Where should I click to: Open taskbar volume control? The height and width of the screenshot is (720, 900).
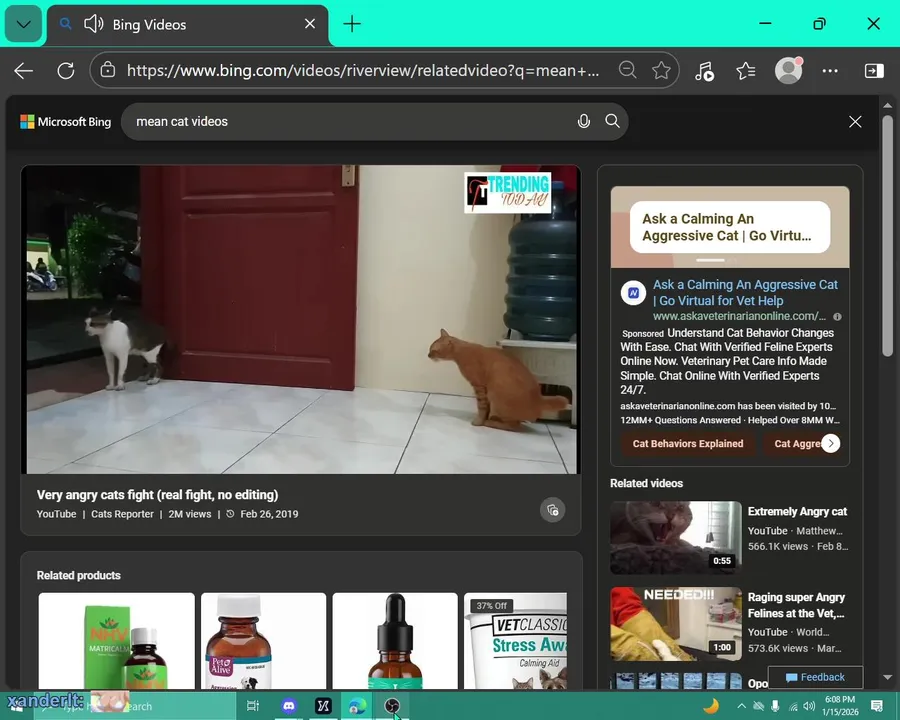click(809, 706)
